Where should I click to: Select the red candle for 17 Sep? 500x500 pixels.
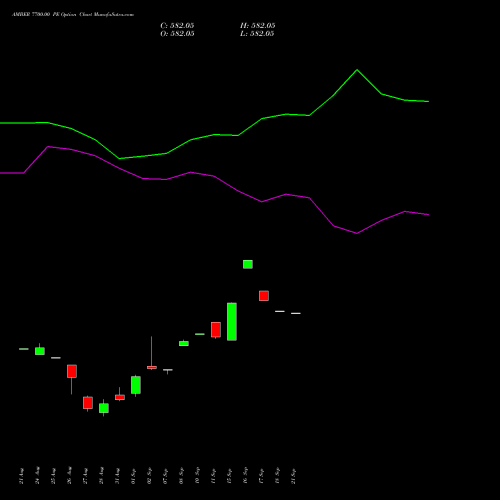(x=264, y=296)
